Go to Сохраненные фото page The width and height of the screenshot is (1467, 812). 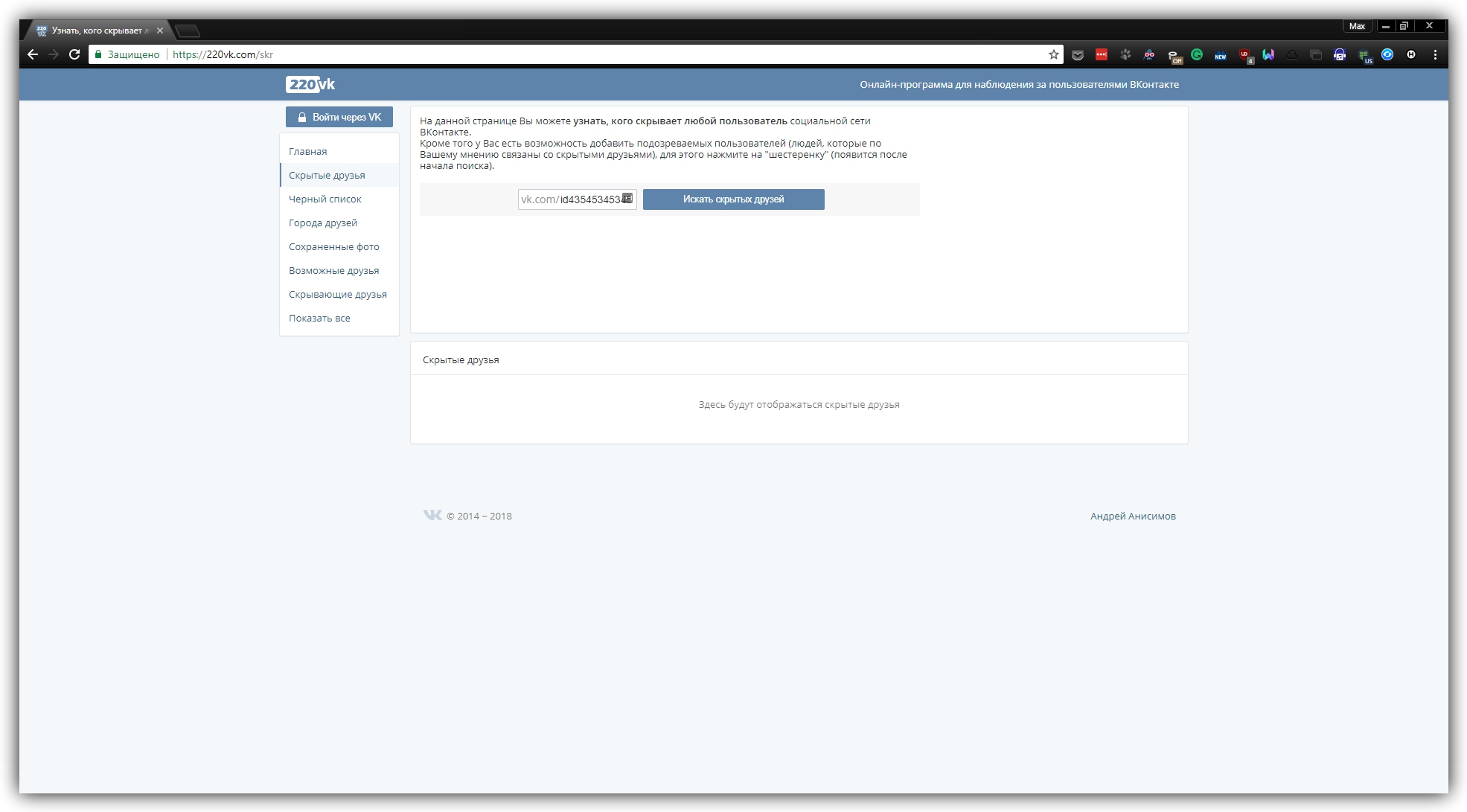[x=334, y=246]
